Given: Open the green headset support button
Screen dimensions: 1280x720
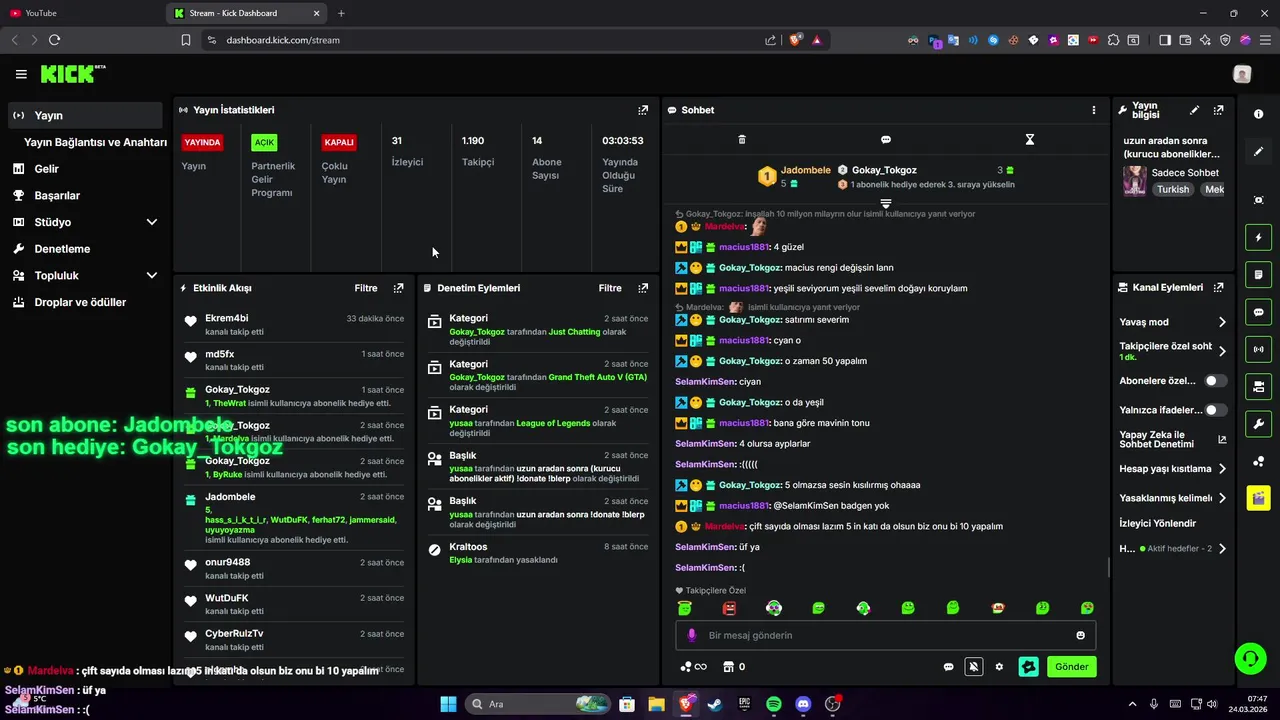Looking at the screenshot, I should tap(1250, 658).
